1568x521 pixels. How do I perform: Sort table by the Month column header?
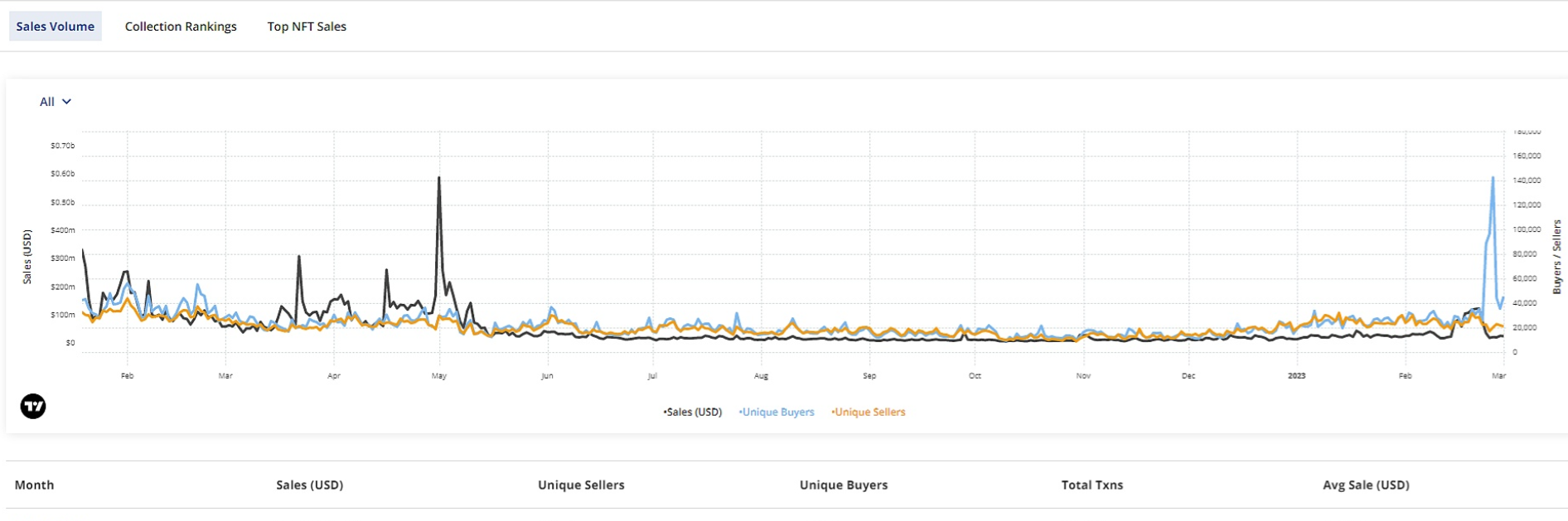click(34, 485)
